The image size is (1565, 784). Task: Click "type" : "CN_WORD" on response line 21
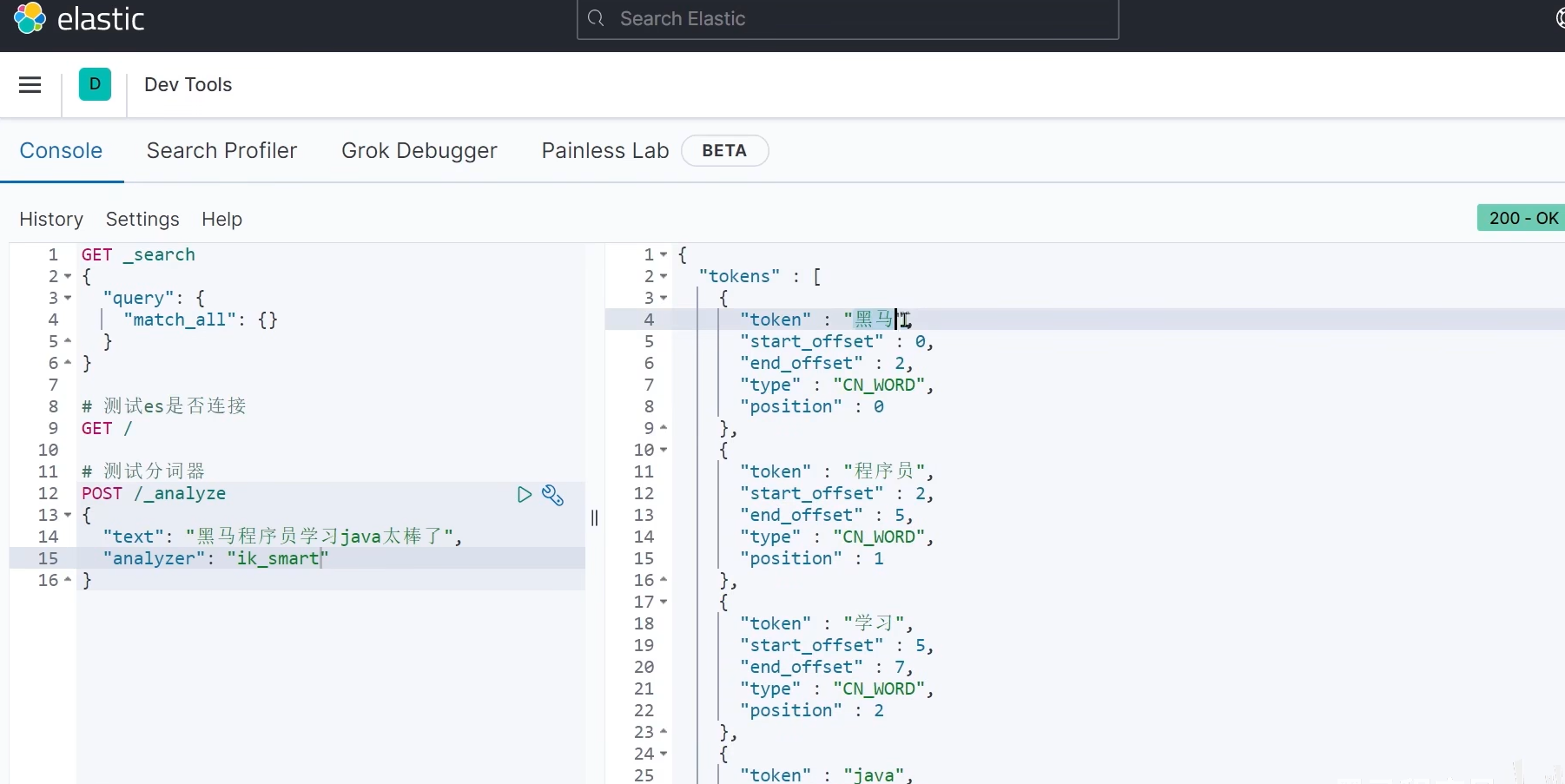point(836,689)
